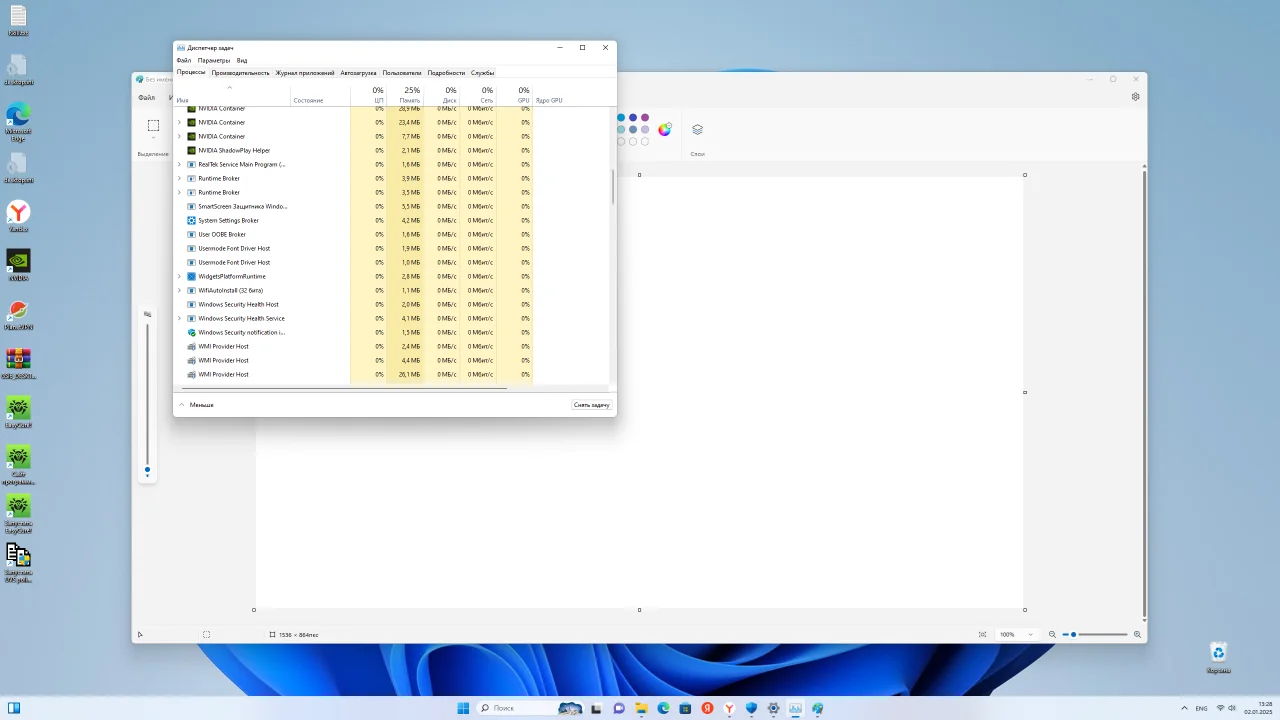The width and height of the screenshot is (1280, 720).
Task: Sort by the ЦП column header
Action: [368, 95]
